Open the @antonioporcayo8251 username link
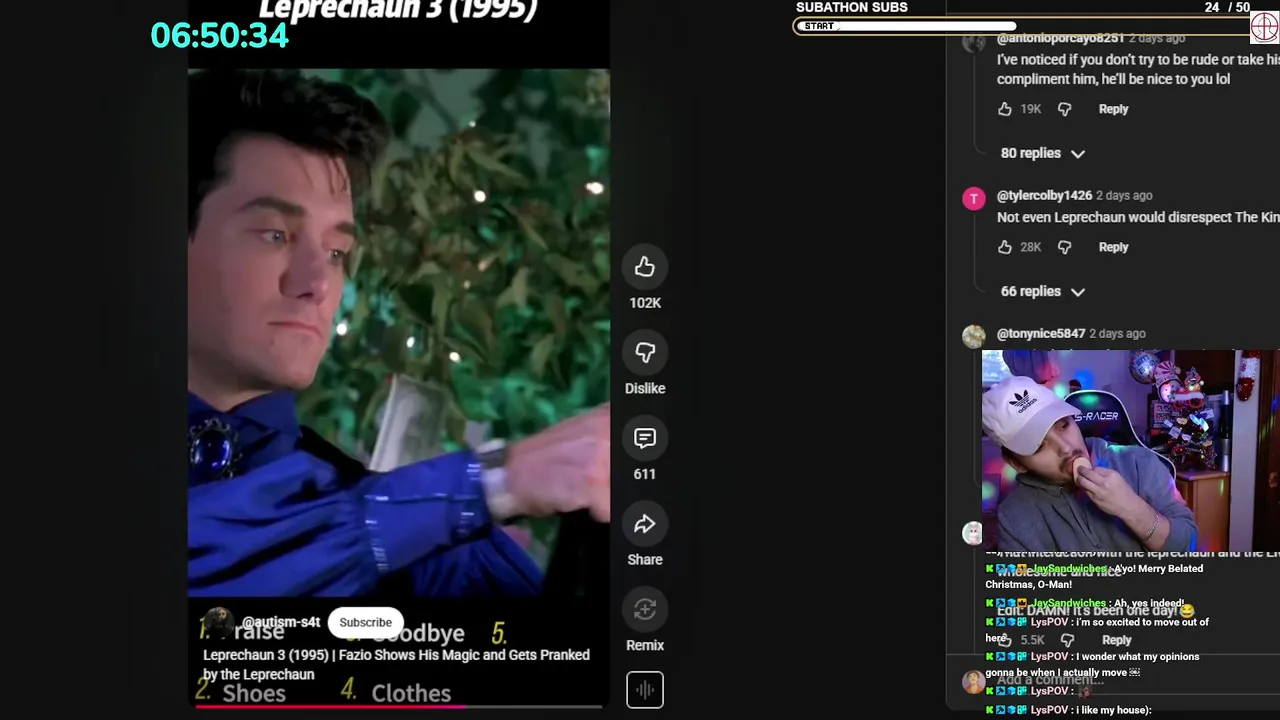Screen dimensions: 1280x720 1060,38
